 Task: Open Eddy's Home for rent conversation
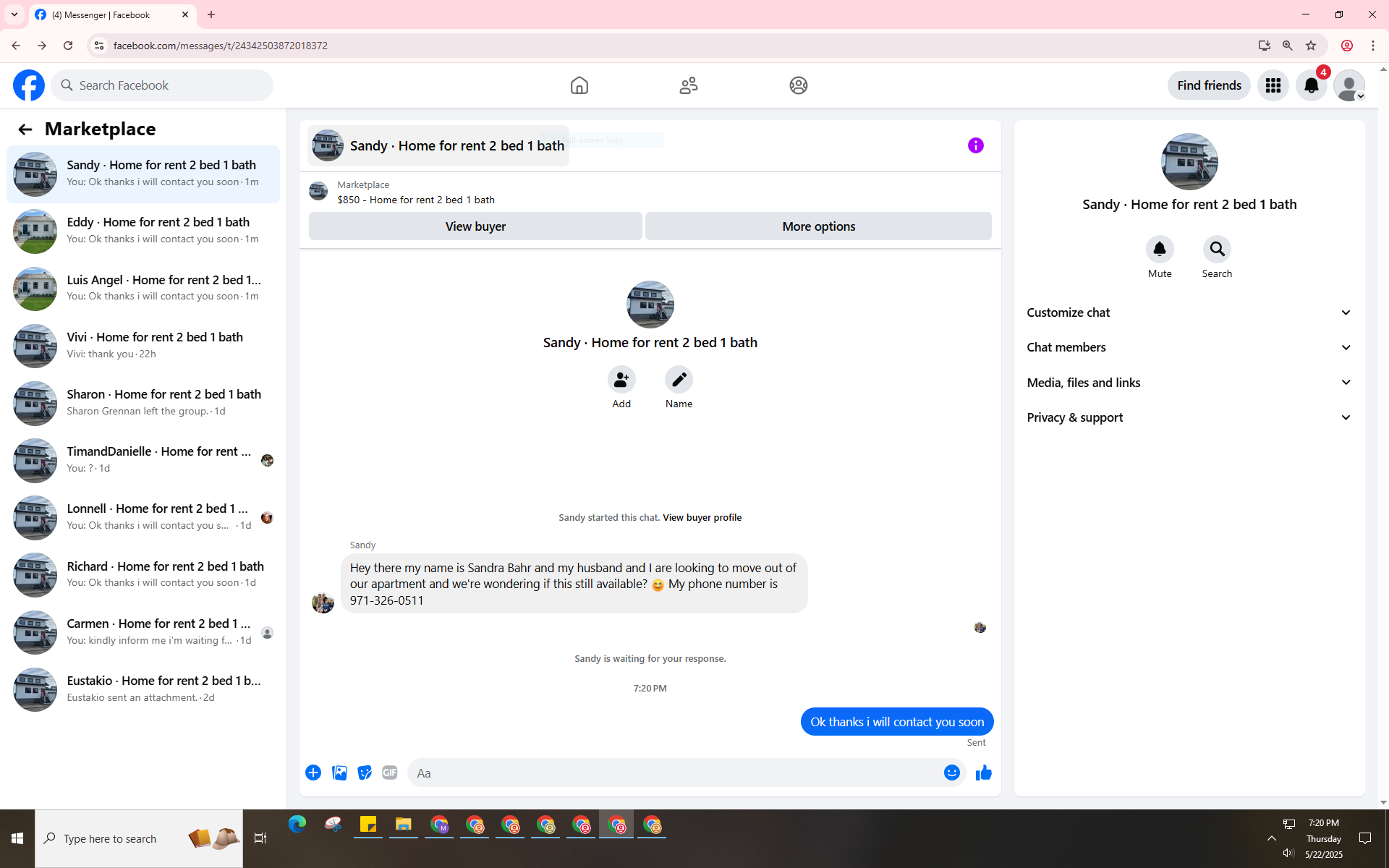pos(143,231)
